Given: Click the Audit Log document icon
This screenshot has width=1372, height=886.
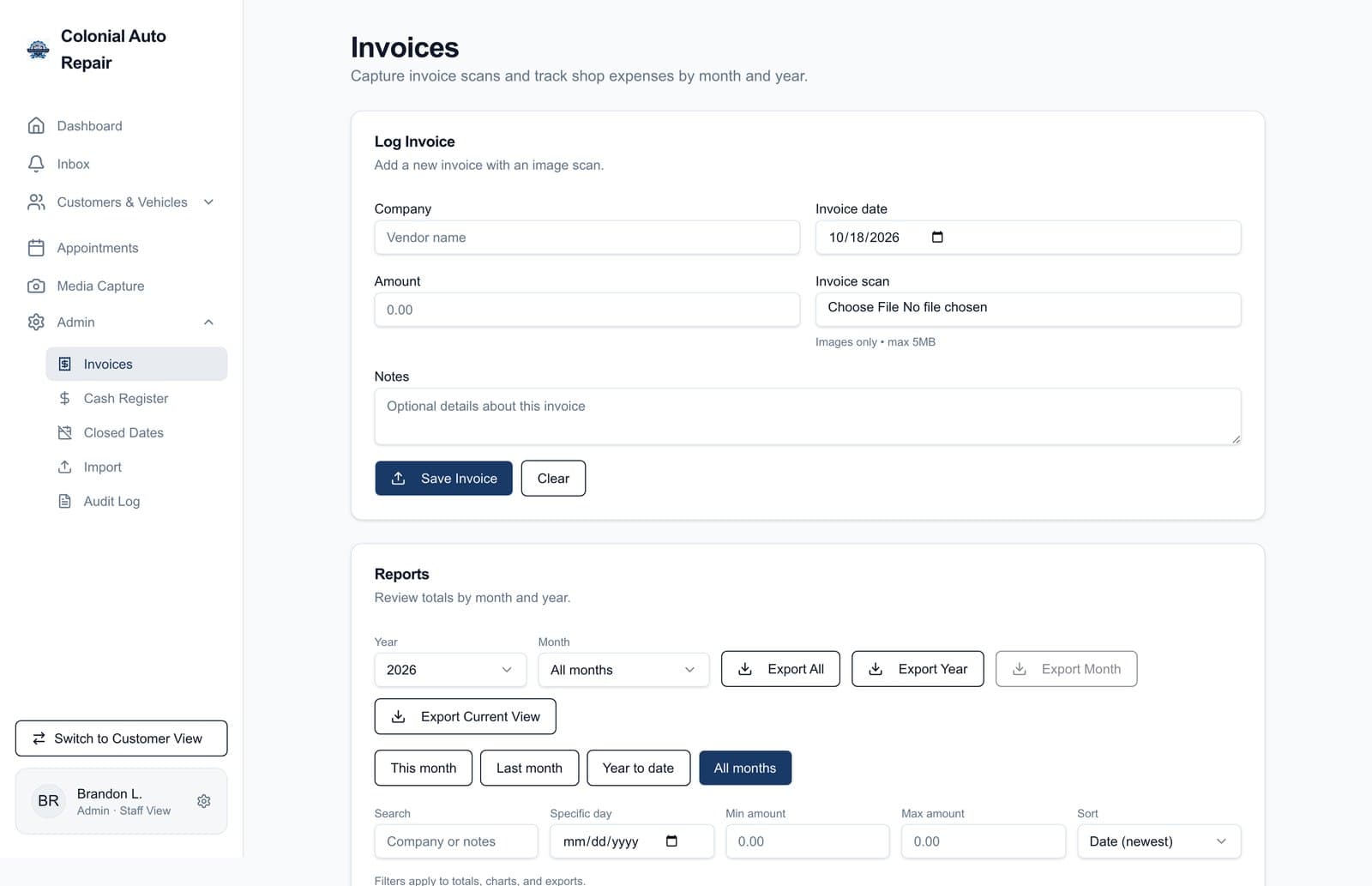Looking at the screenshot, I should click(x=64, y=502).
